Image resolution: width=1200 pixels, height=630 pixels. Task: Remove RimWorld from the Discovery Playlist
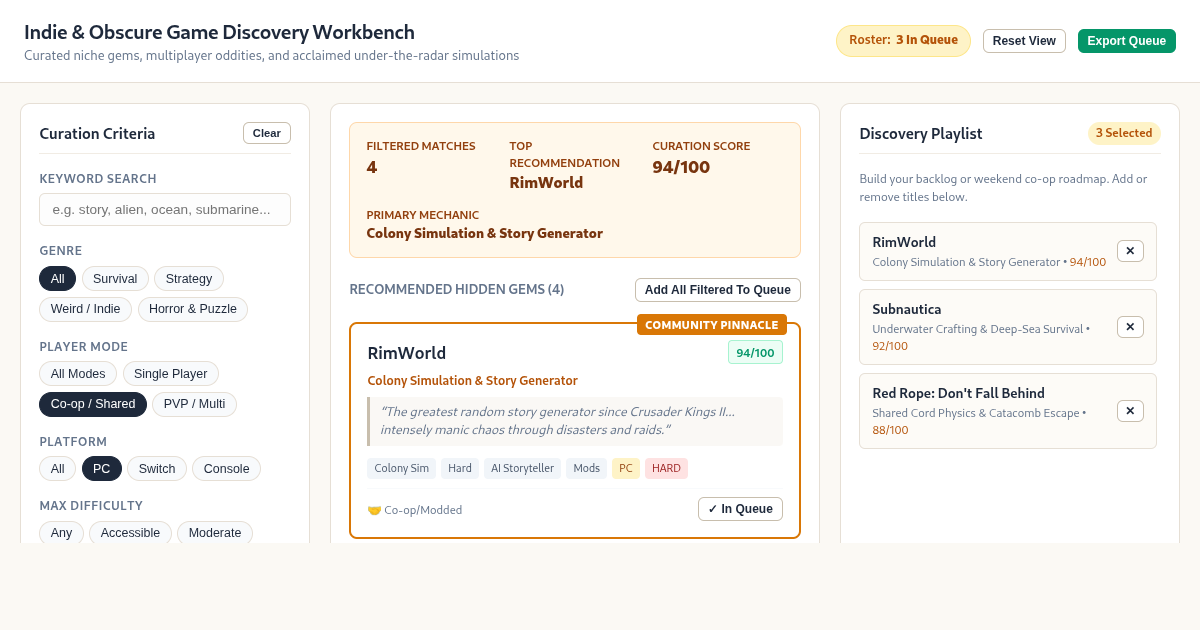[1130, 251]
